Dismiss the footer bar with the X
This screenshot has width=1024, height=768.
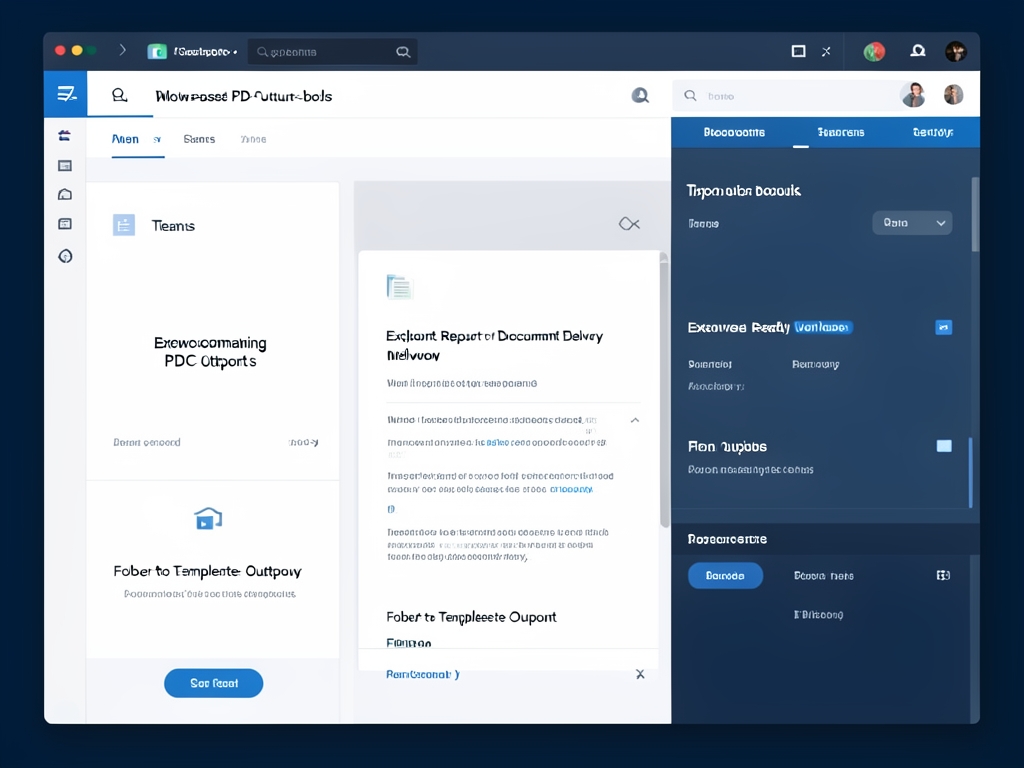[640, 674]
